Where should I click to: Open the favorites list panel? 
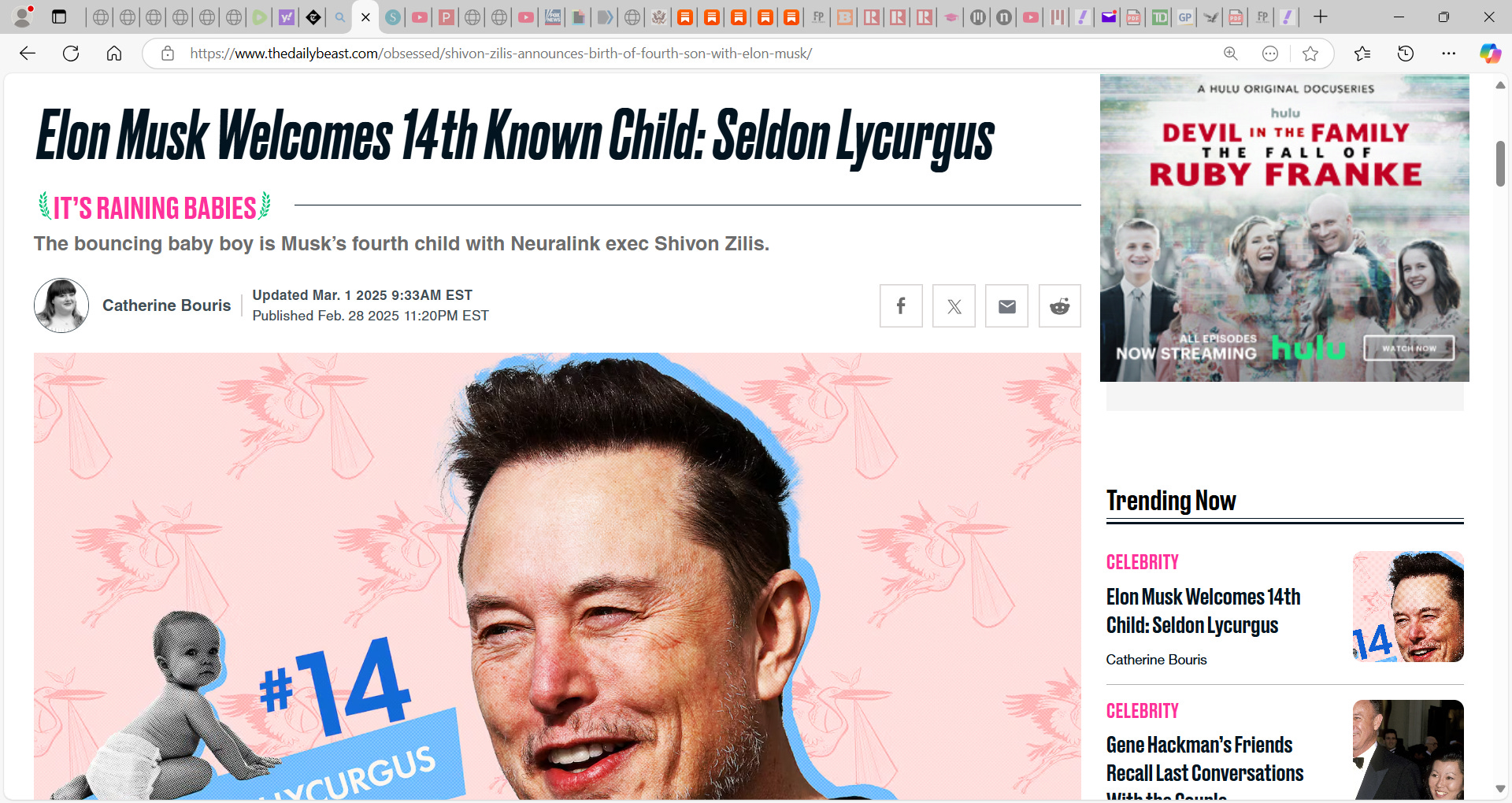pos(1362,54)
